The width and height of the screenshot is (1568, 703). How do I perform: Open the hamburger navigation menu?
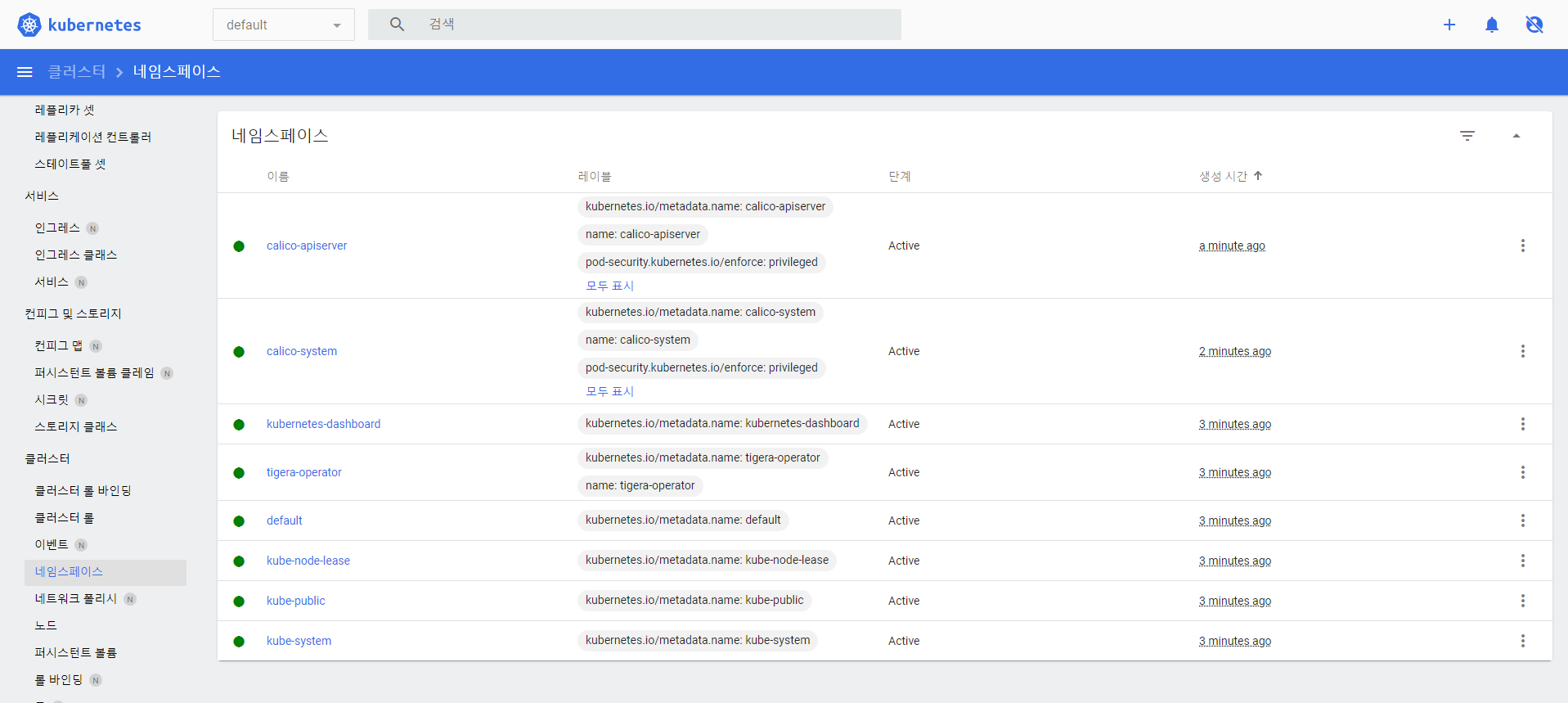pos(25,72)
